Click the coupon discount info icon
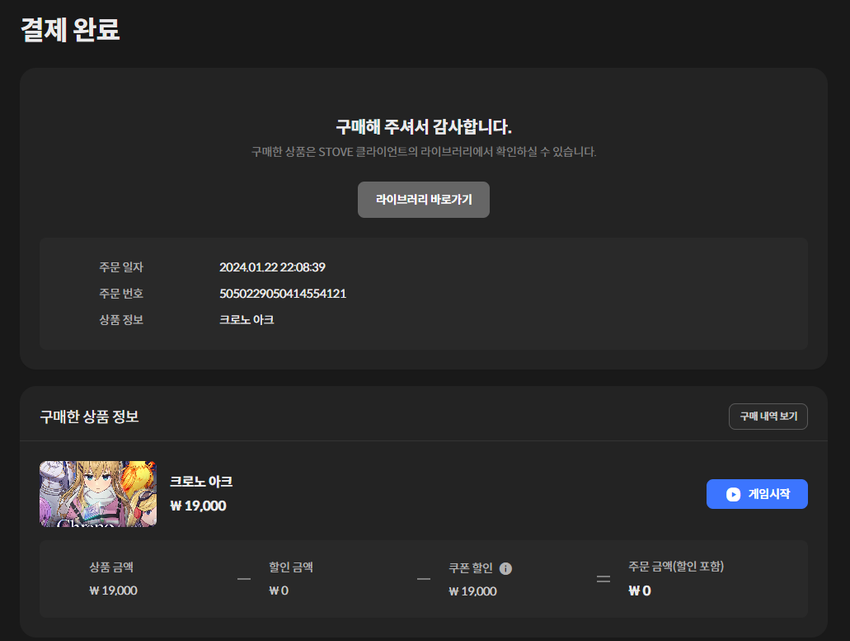 505,568
